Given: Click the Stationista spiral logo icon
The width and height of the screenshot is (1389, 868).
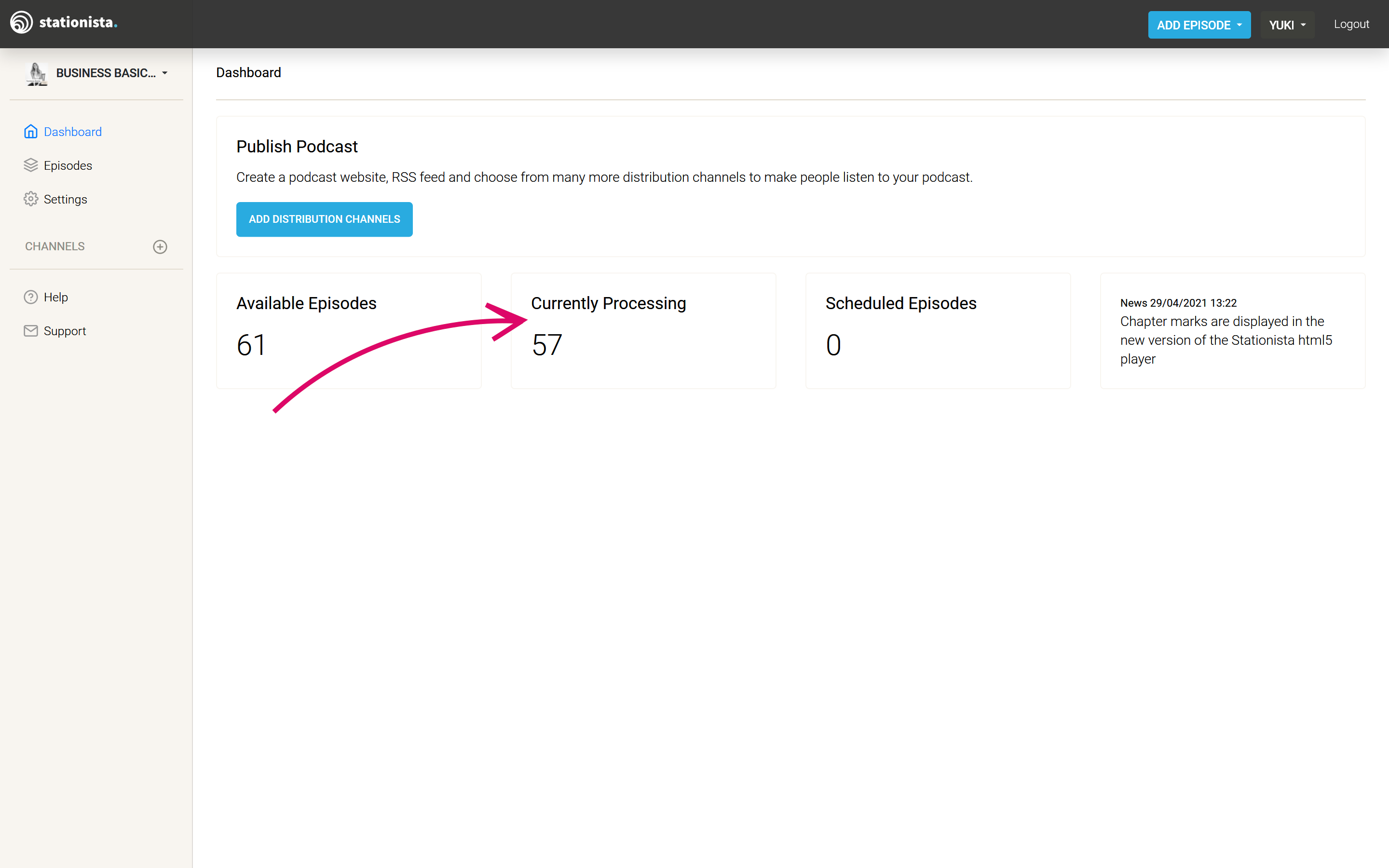Looking at the screenshot, I should [x=22, y=23].
